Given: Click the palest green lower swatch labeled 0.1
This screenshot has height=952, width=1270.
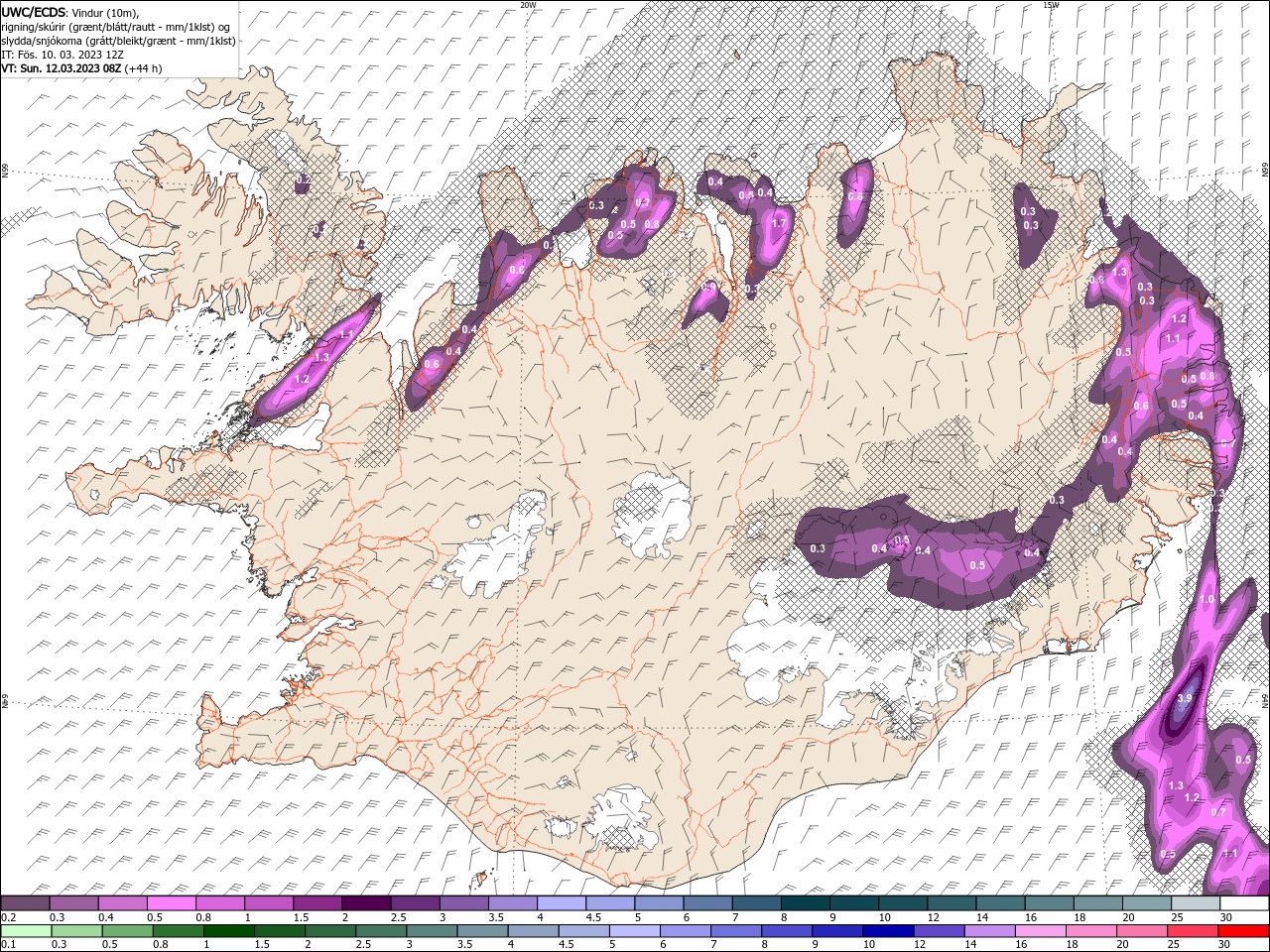Looking at the screenshot, I should (26, 931).
